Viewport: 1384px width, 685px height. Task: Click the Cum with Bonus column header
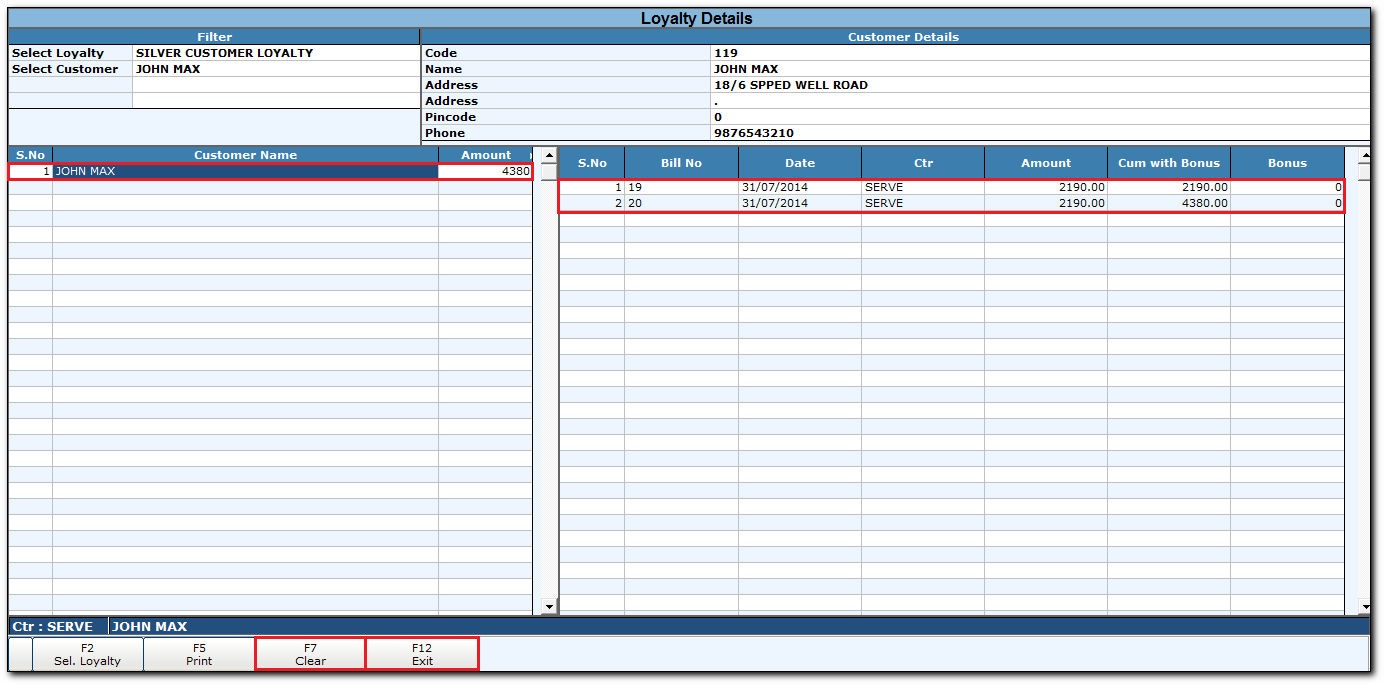[x=1169, y=163]
